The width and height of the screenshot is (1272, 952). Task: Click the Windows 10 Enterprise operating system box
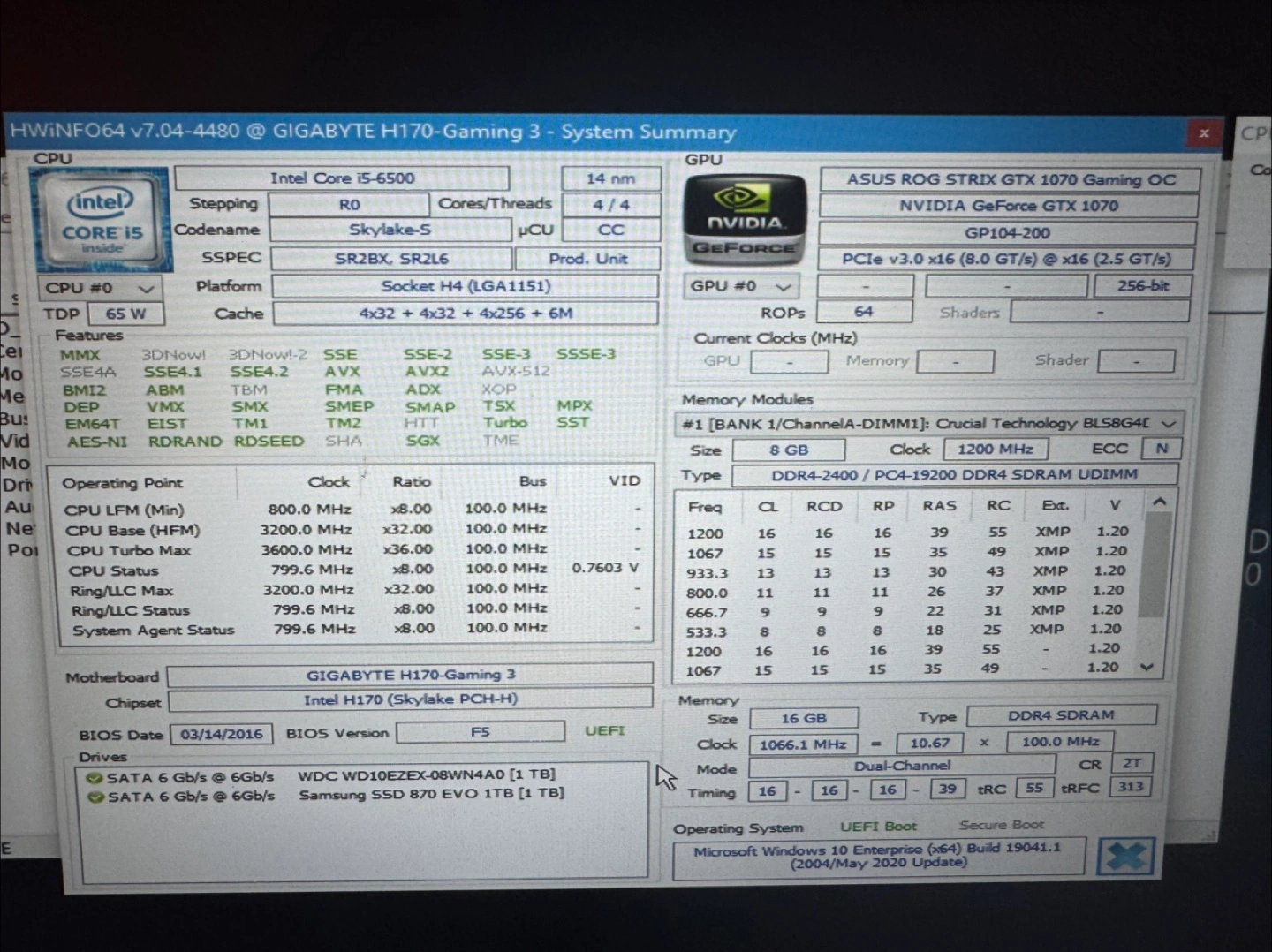[x=877, y=857]
